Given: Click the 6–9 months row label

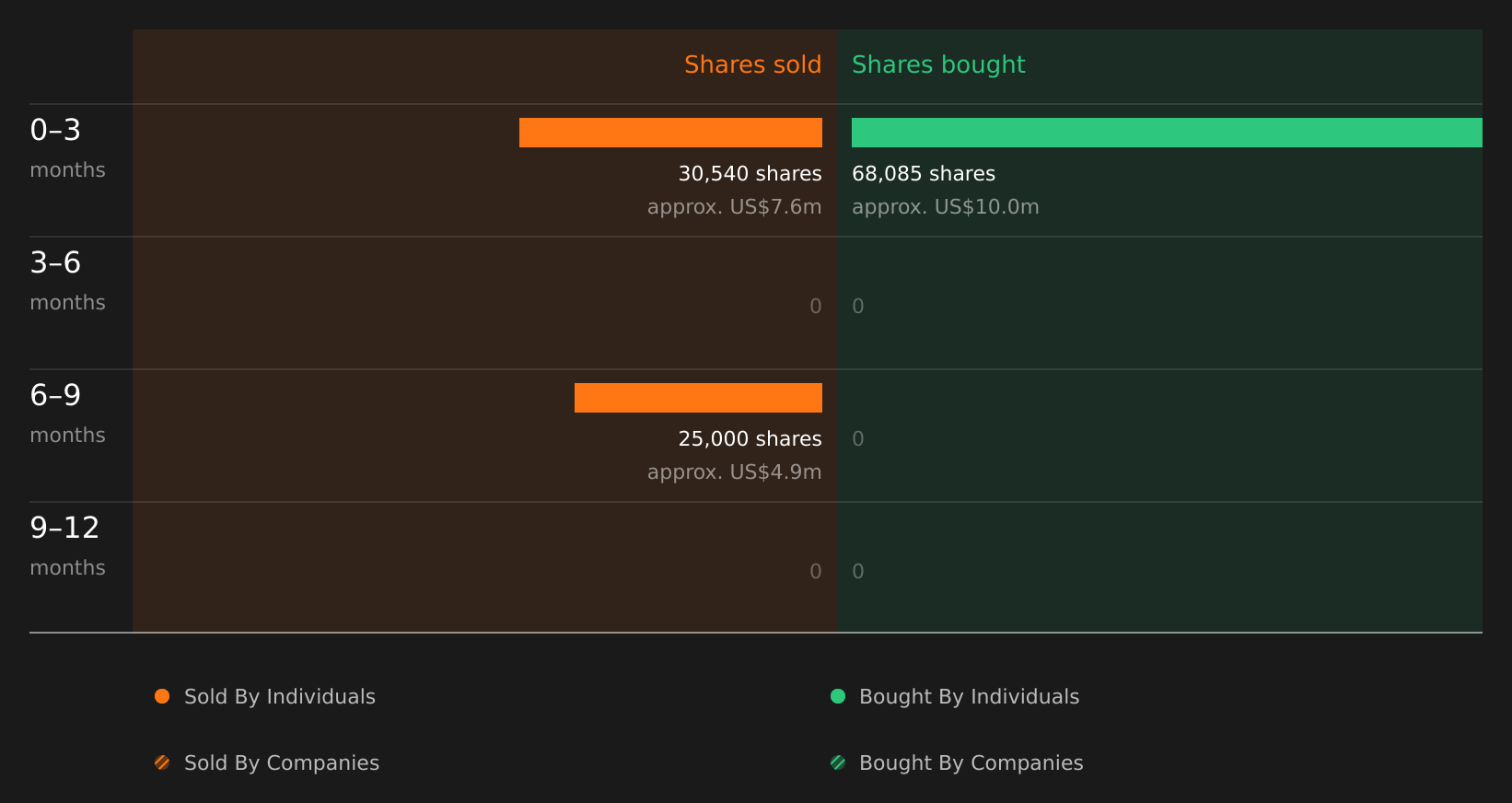Looking at the screenshot, I should (x=67, y=413).
